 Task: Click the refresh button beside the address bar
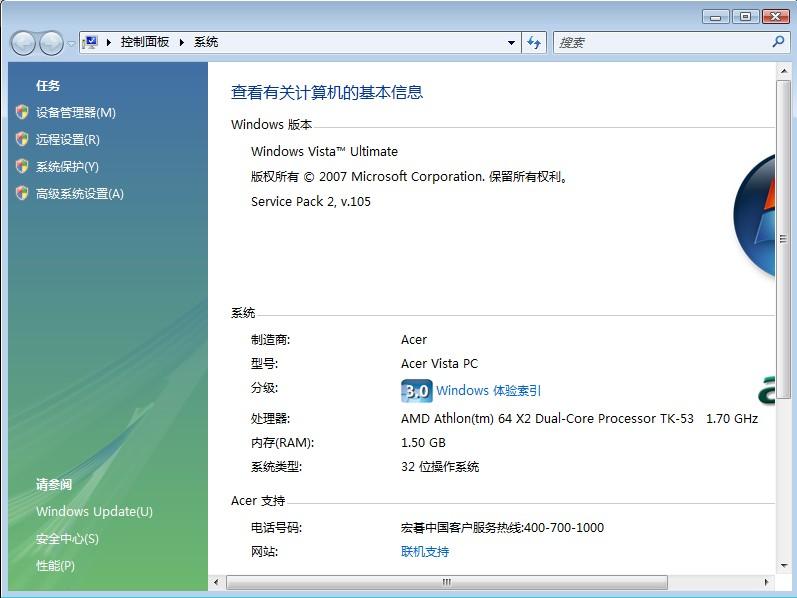coord(534,42)
